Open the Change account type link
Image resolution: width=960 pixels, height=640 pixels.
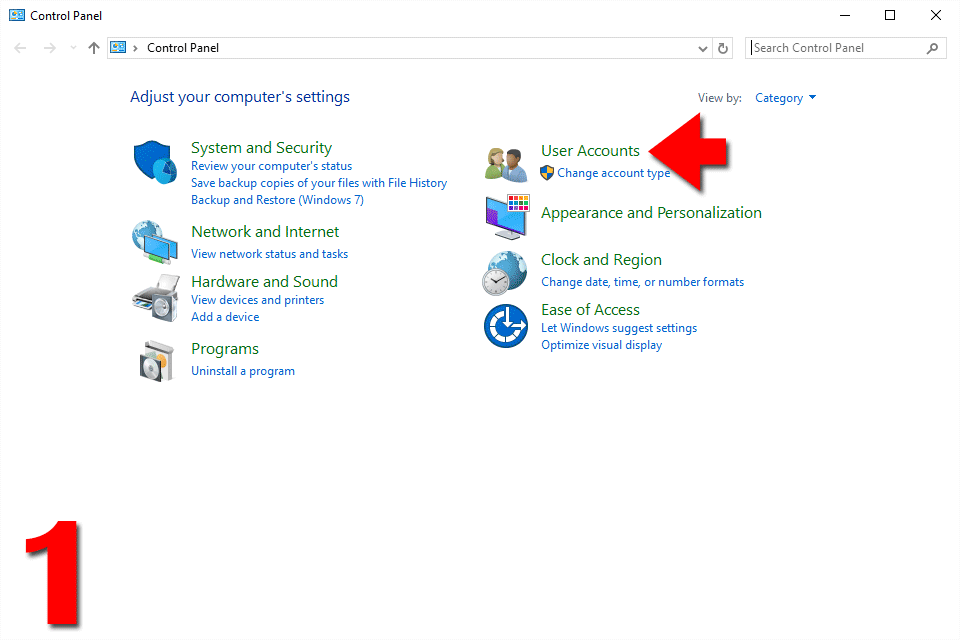613,173
